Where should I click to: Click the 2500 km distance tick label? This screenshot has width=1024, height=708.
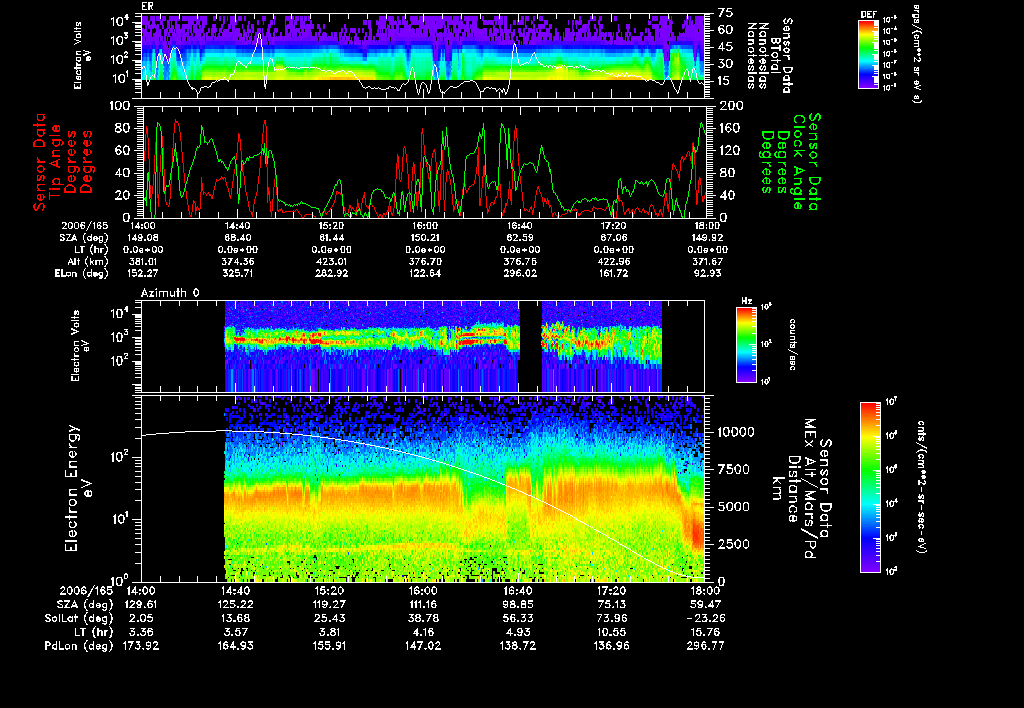click(x=735, y=544)
